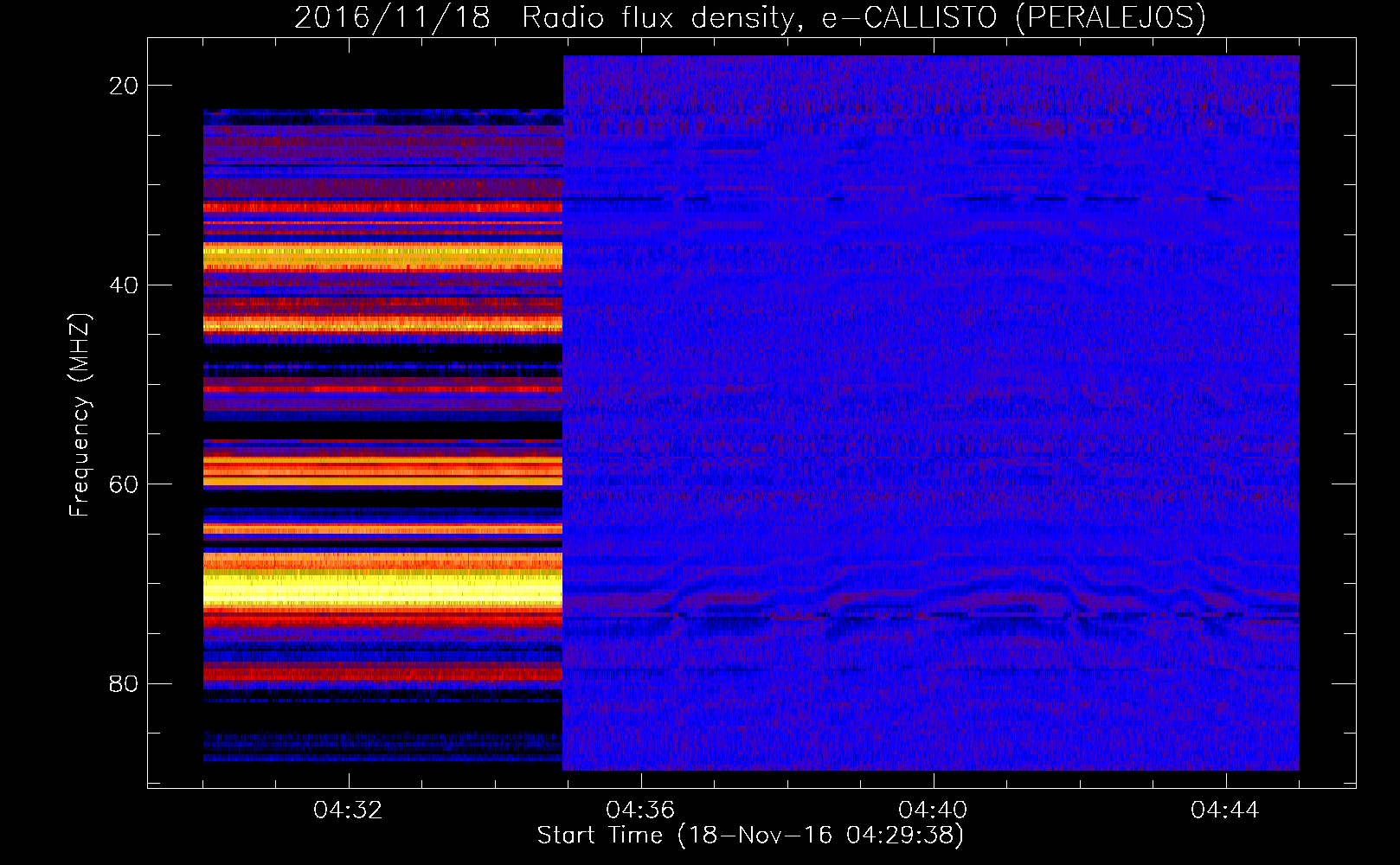Click the 40 frequency tick label

[125, 285]
